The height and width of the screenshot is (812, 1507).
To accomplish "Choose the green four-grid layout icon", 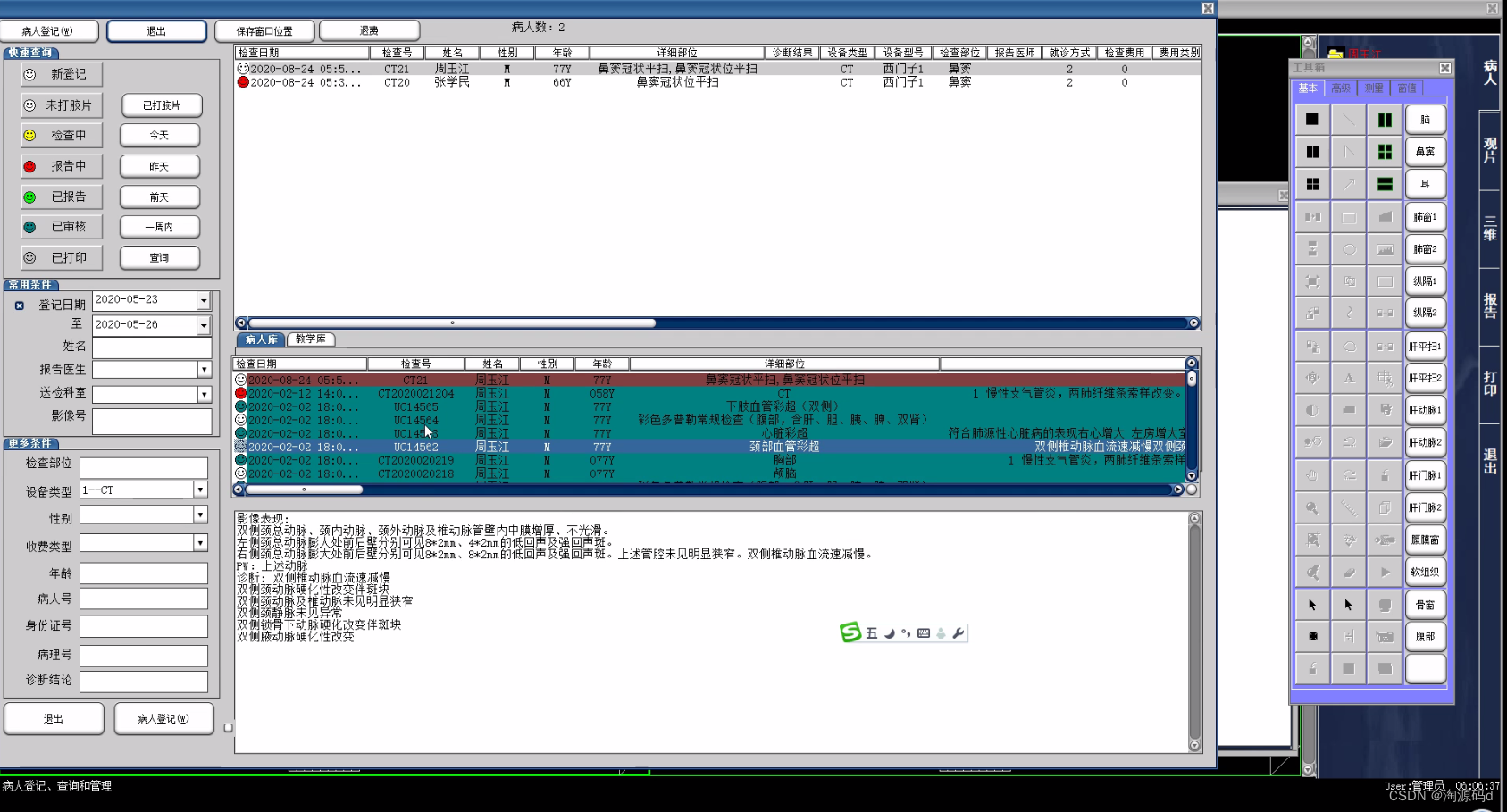I will [x=1385, y=152].
